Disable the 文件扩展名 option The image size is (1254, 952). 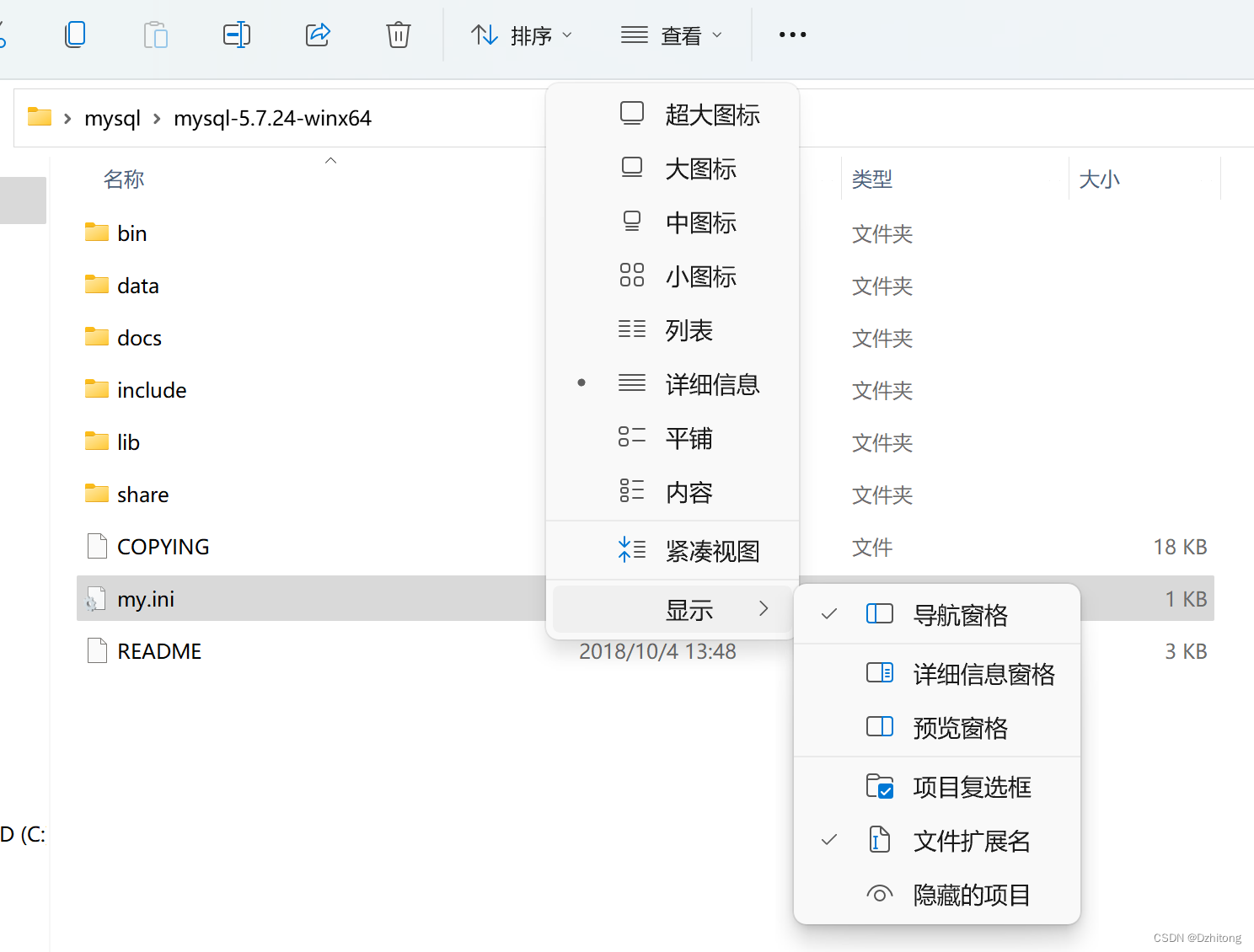pos(970,840)
